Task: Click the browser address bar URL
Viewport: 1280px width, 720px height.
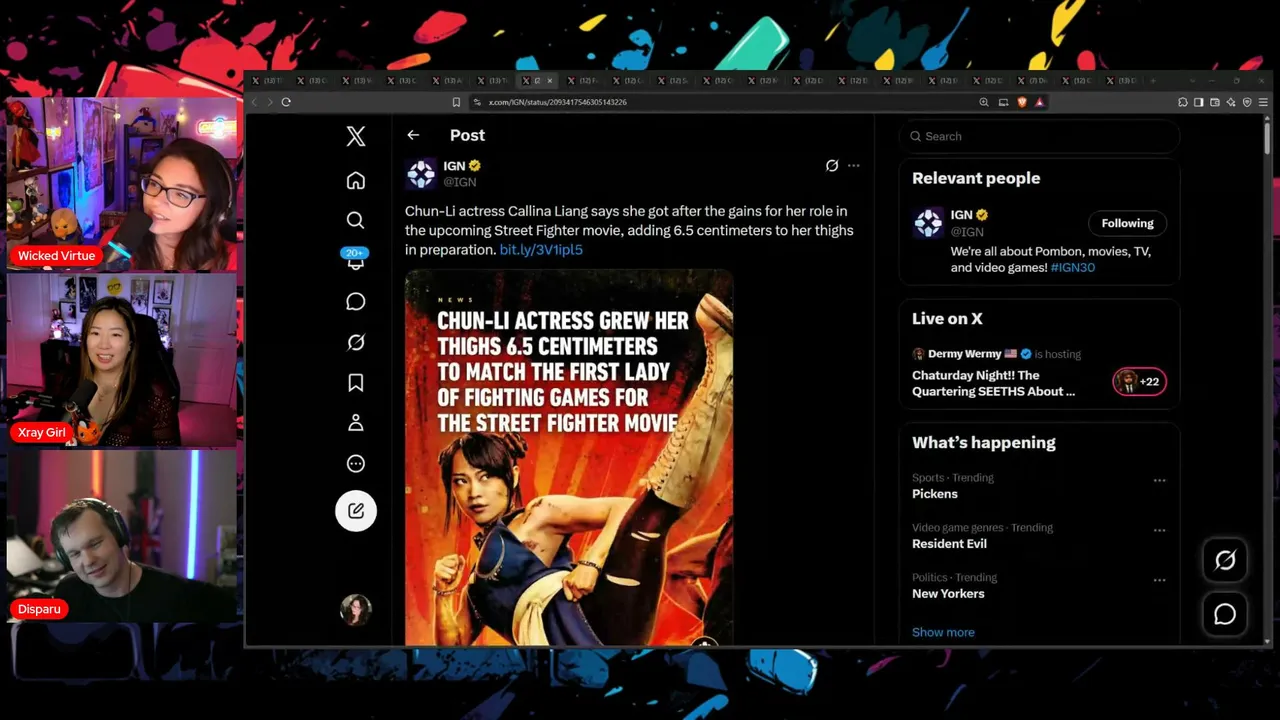Action: 558,102
